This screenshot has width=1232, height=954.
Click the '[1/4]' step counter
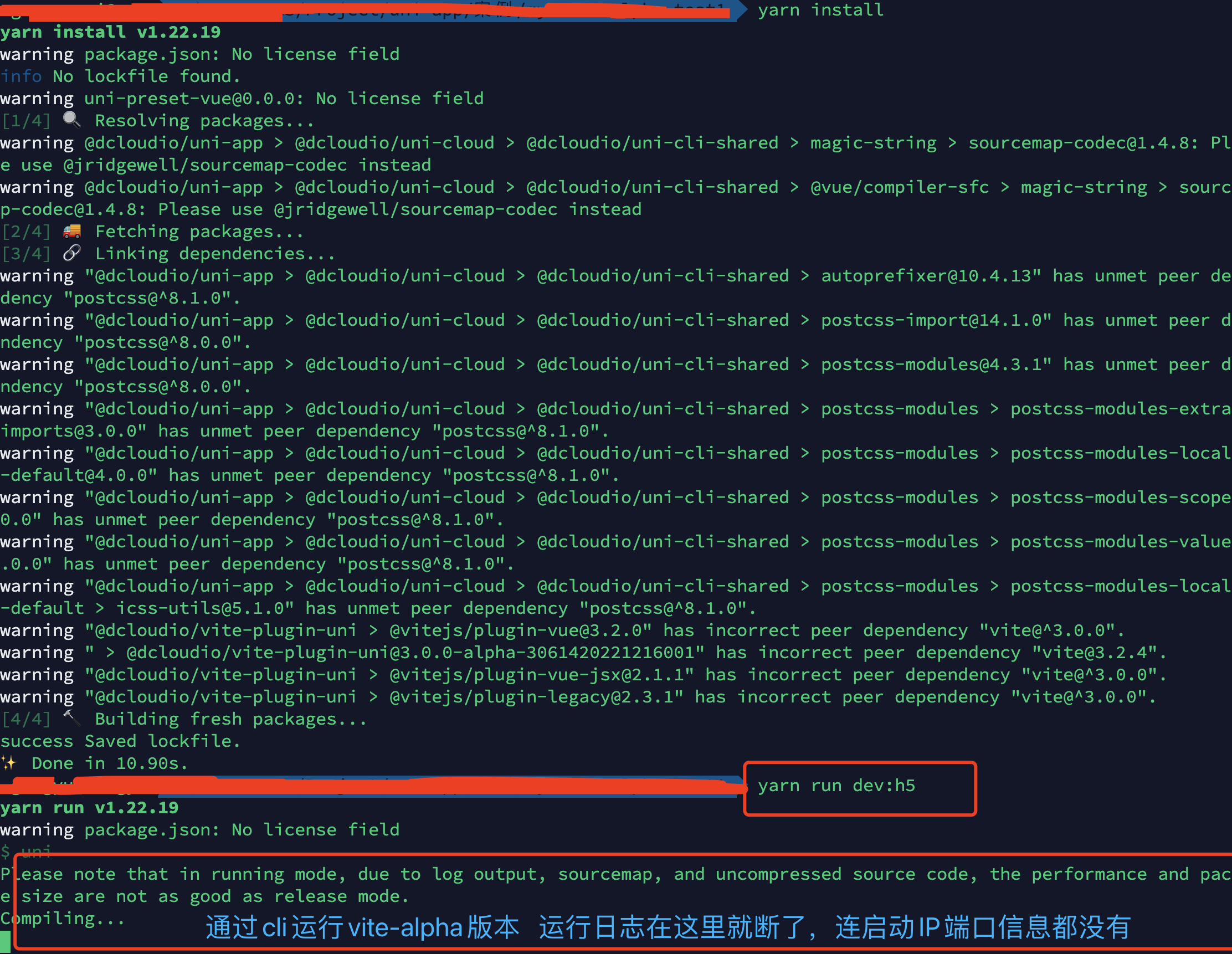tap(26, 121)
